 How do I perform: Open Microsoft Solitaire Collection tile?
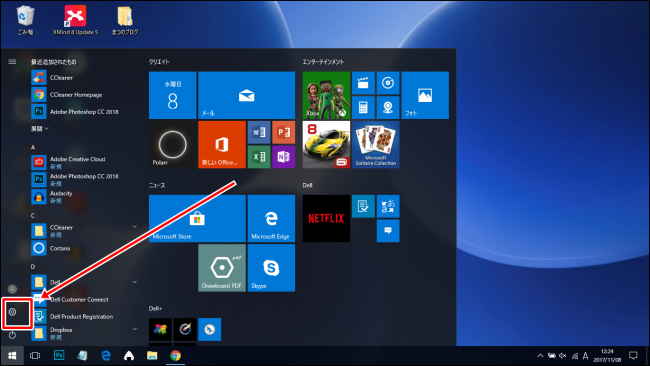tap(376, 145)
